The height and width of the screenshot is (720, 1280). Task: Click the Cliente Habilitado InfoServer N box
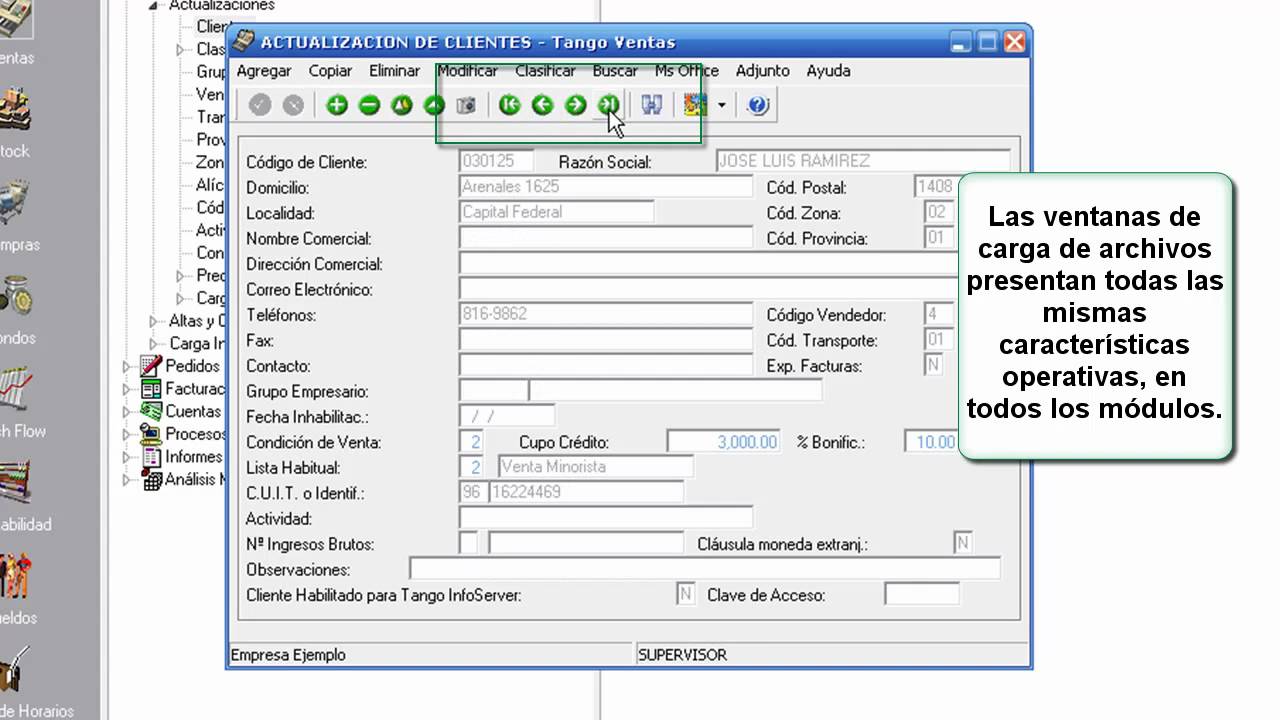tap(685, 595)
